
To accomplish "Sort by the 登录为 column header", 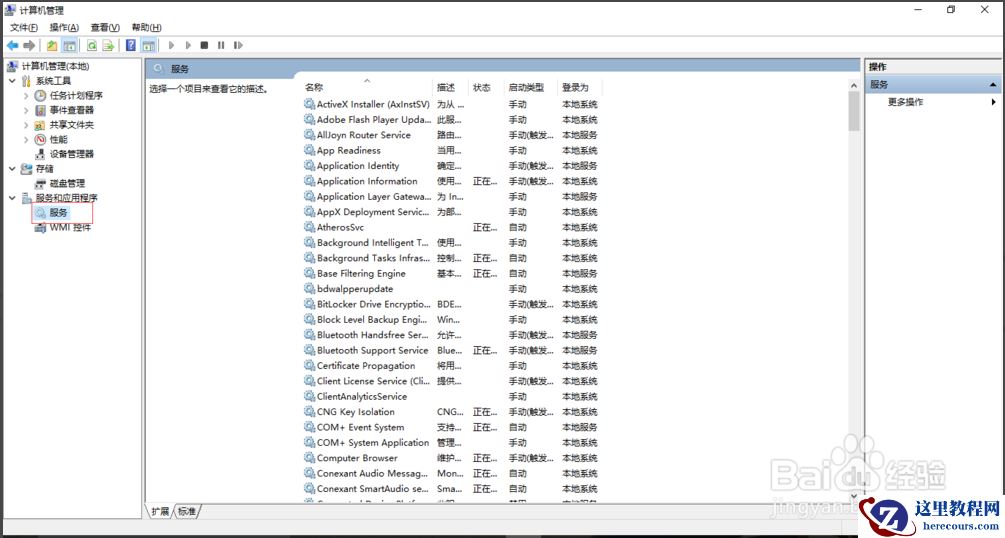I will tap(580, 87).
